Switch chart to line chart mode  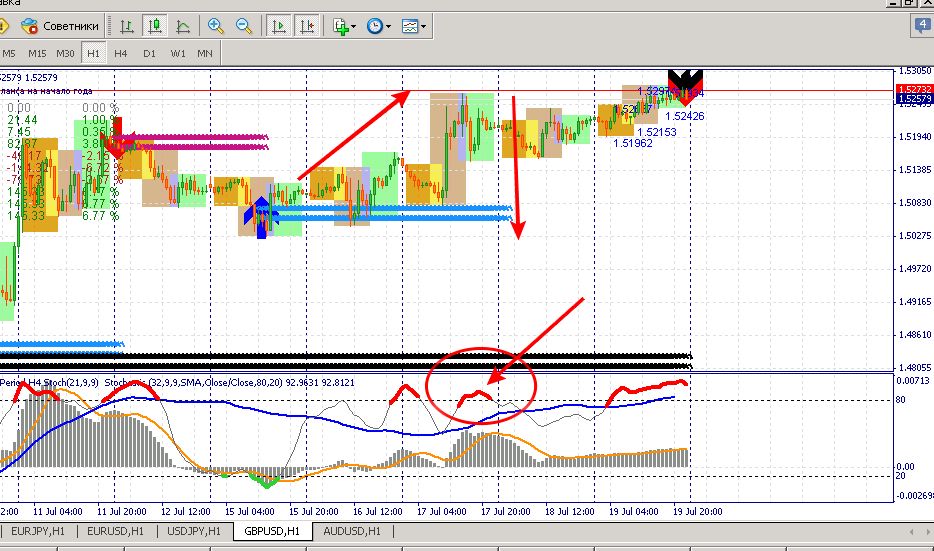183,26
